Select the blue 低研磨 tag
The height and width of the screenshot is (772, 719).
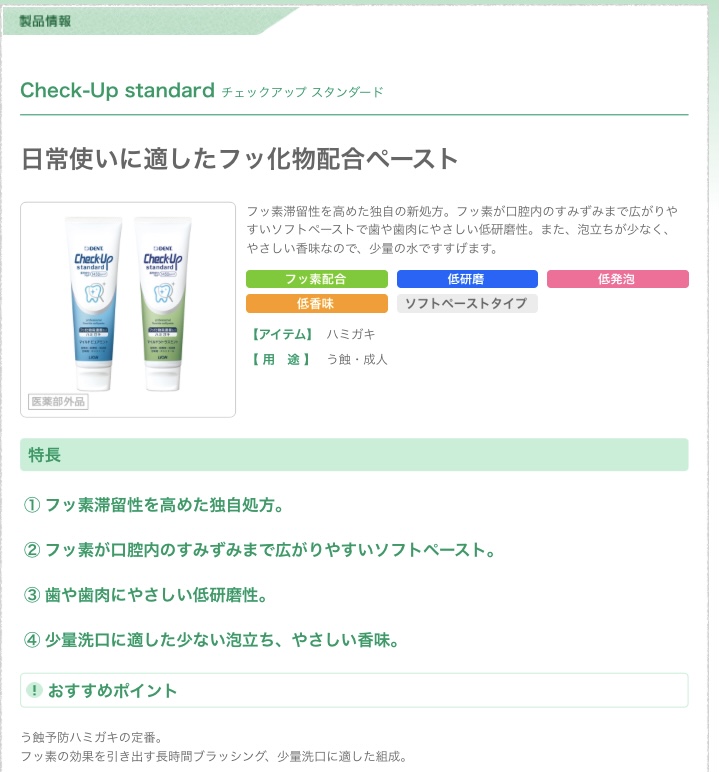pos(467,279)
